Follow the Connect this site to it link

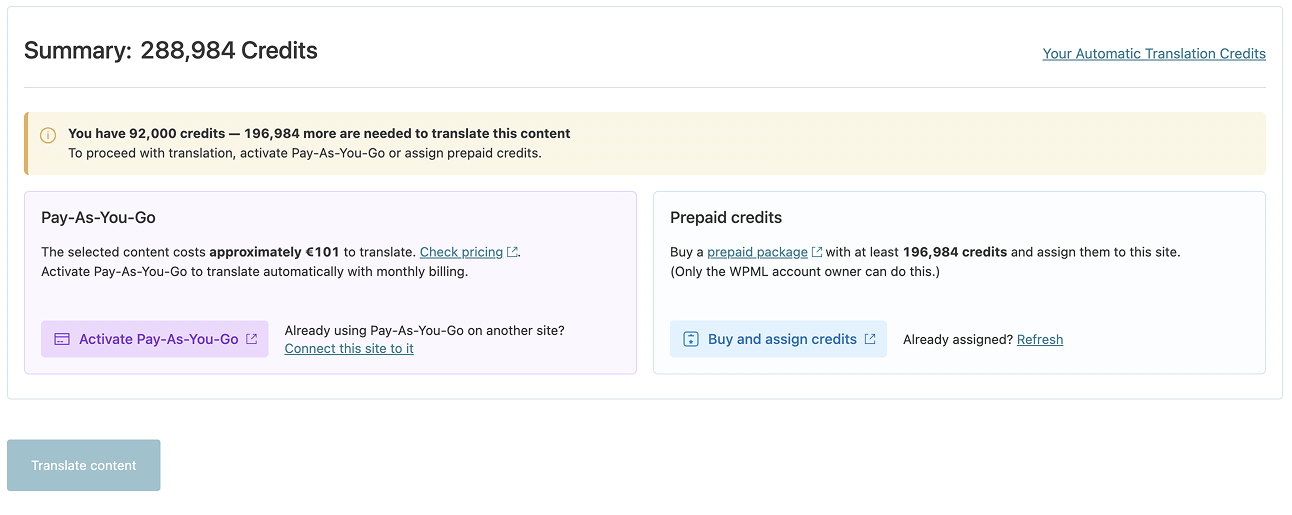point(349,349)
